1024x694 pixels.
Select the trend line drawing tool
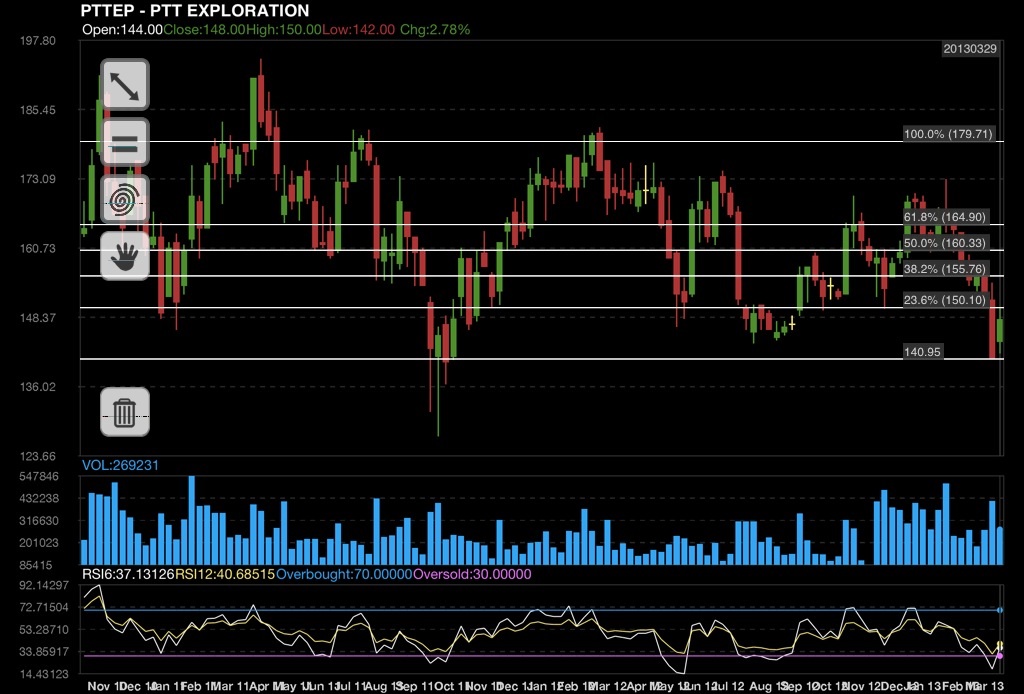[125, 85]
